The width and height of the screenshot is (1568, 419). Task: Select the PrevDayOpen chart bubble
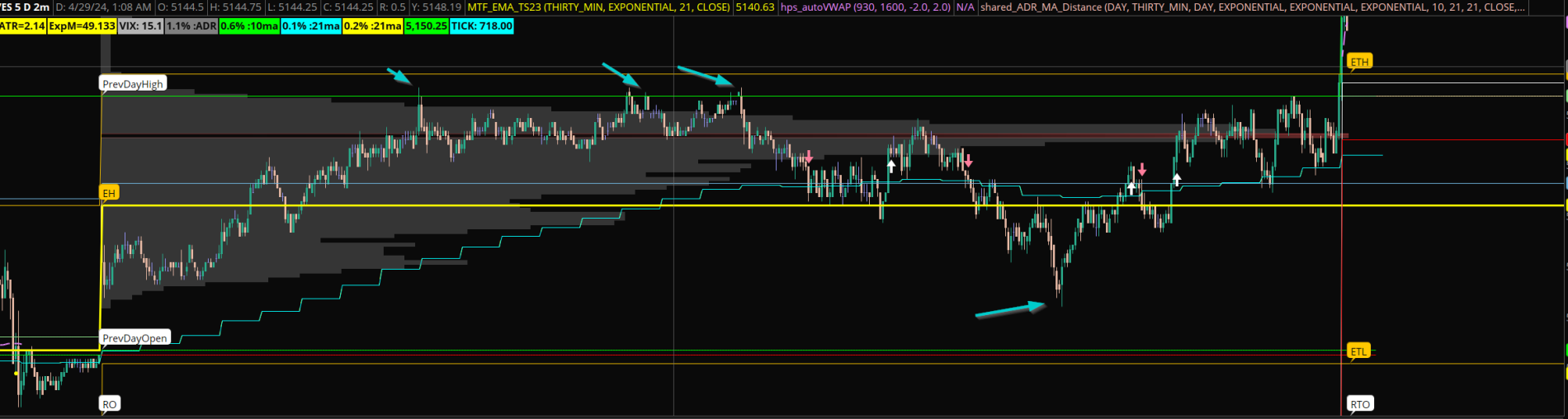point(135,338)
